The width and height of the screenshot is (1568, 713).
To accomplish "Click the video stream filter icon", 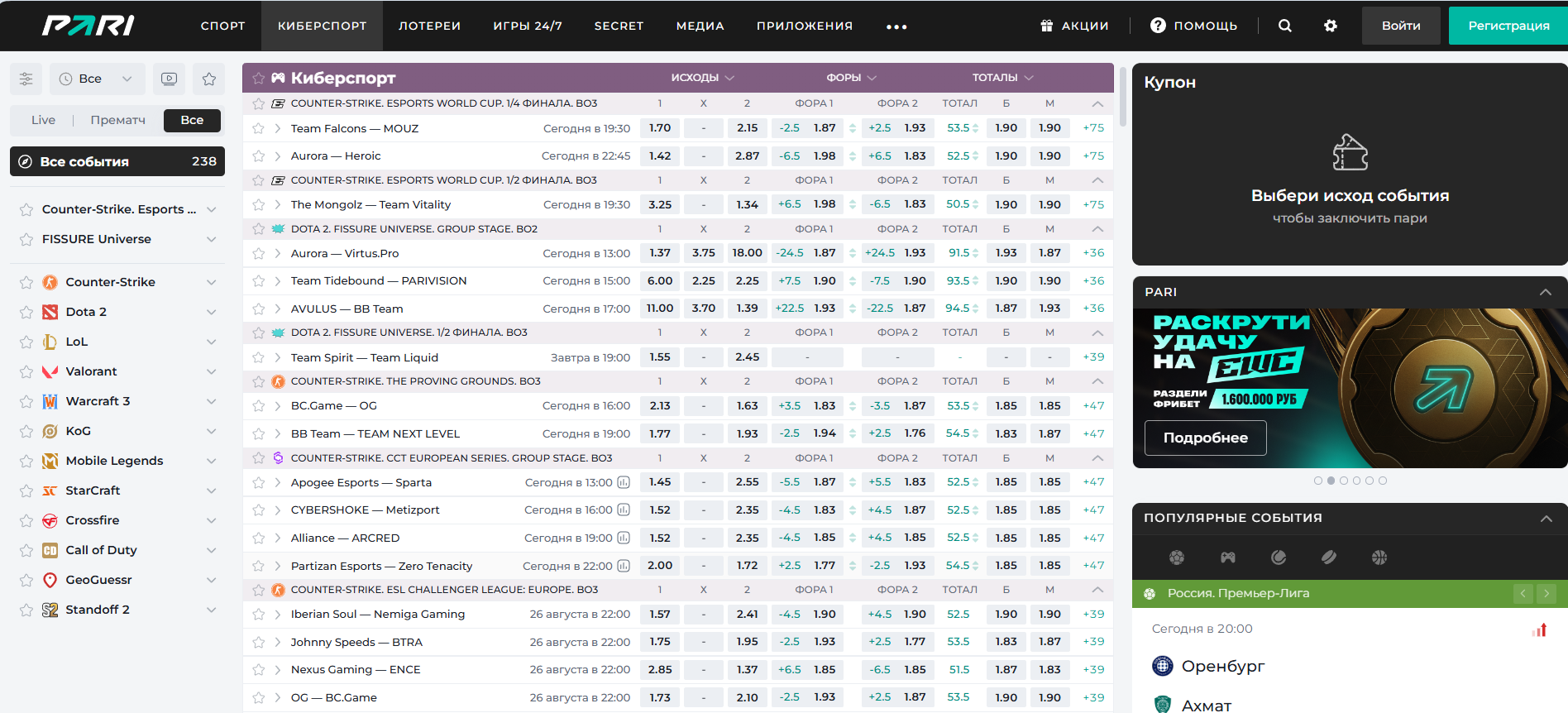I will [x=169, y=79].
